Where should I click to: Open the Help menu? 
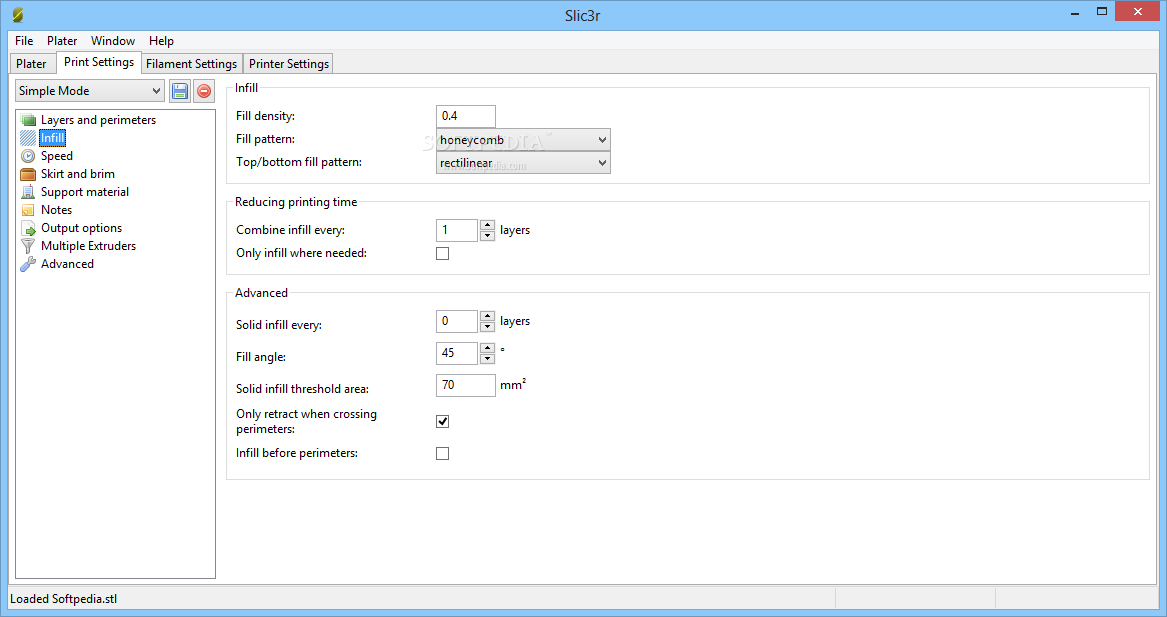pyautogui.click(x=161, y=41)
